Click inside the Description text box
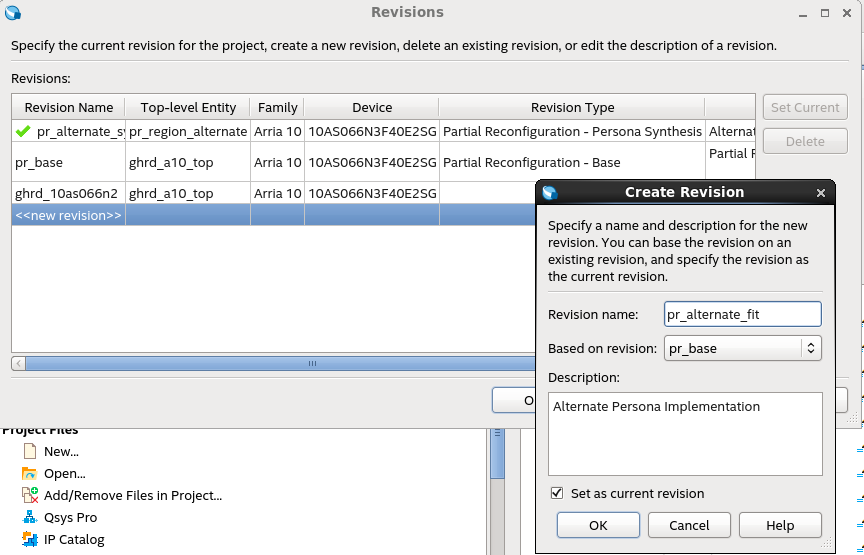This screenshot has height=555, width=864. pyautogui.click(x=685, y=433)
